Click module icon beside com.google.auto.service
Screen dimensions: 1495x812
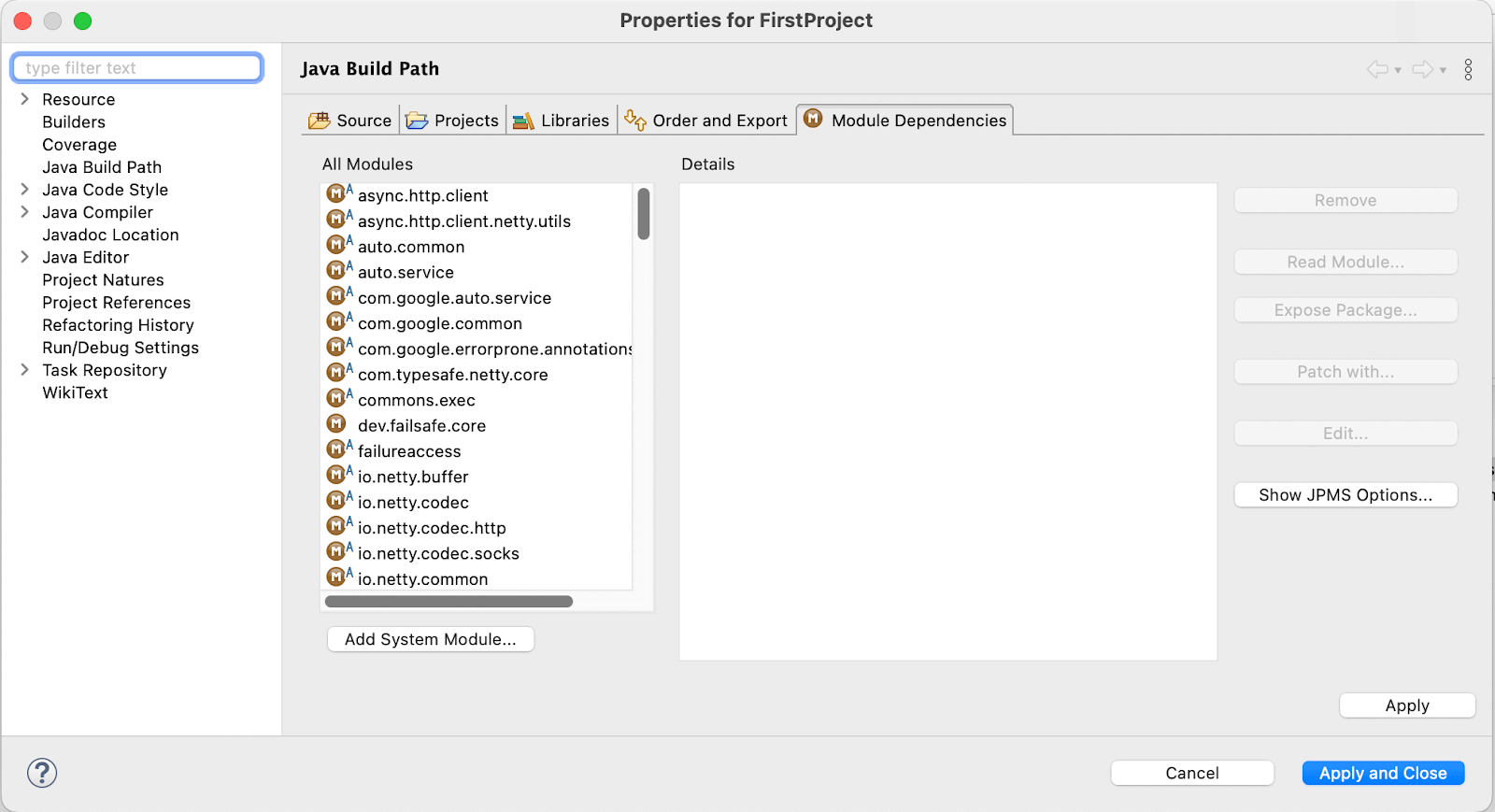point(337,296)
